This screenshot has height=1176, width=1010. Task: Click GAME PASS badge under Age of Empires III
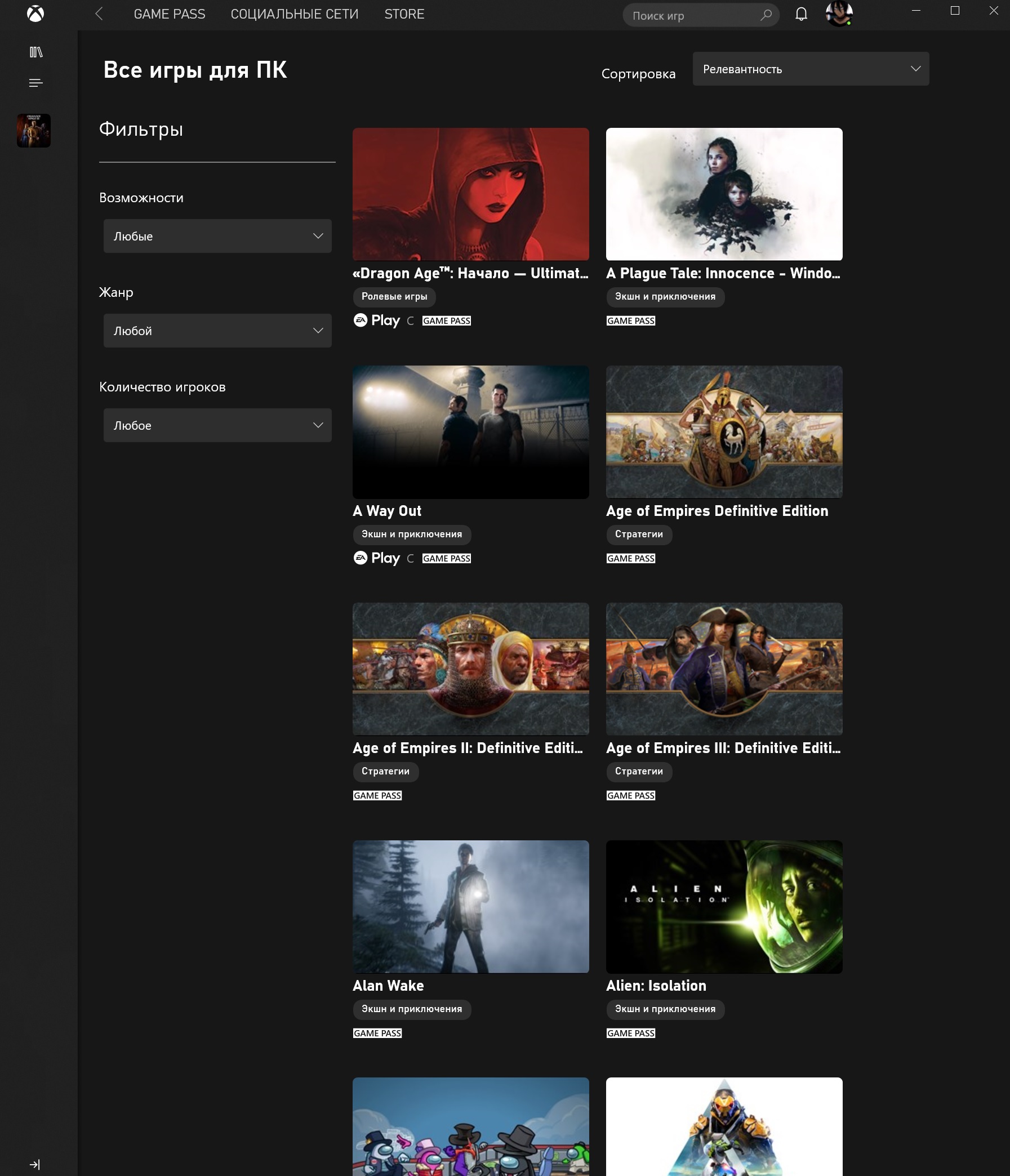click(x=631, y=796)
